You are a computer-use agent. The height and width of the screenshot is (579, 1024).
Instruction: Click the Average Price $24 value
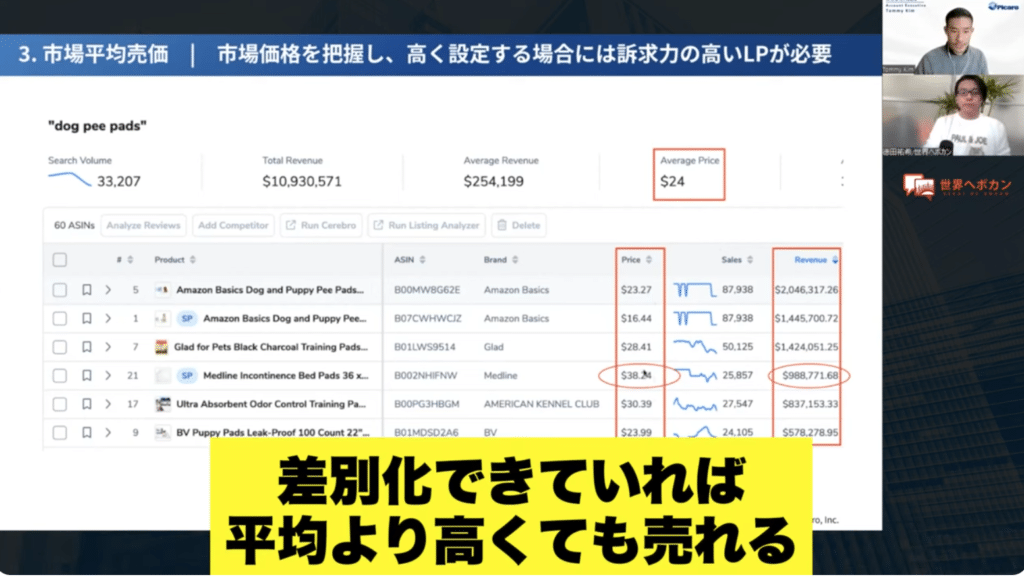click(672, 181)
